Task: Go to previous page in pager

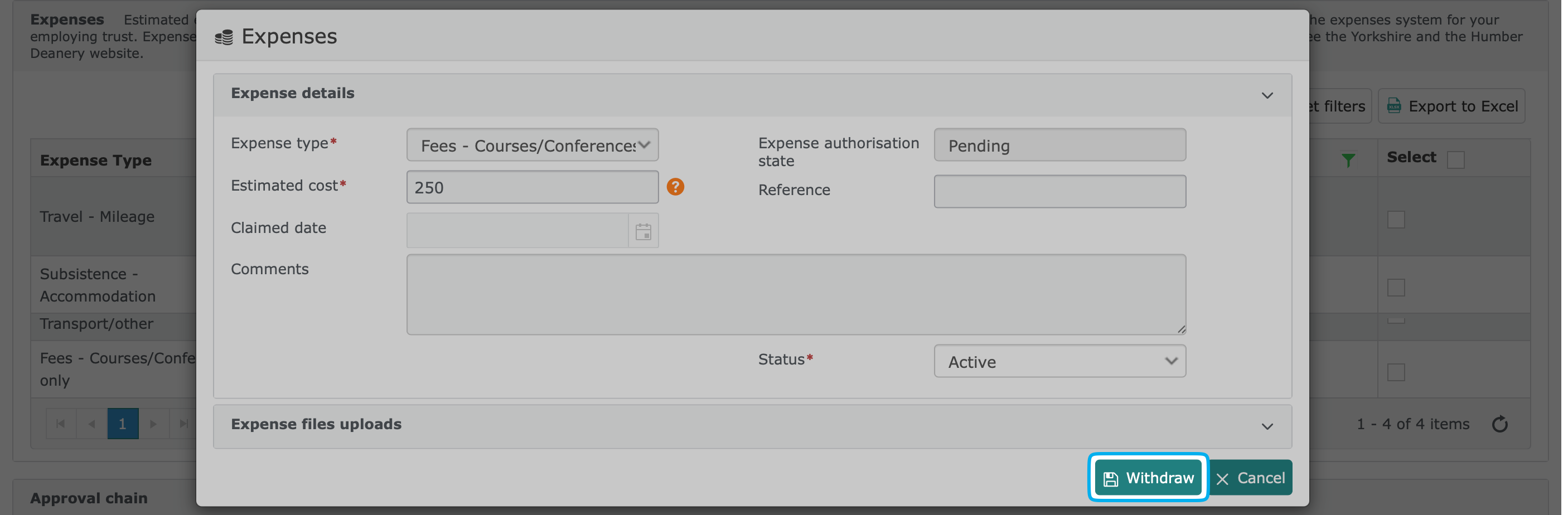Action: (x=93, y=424)
